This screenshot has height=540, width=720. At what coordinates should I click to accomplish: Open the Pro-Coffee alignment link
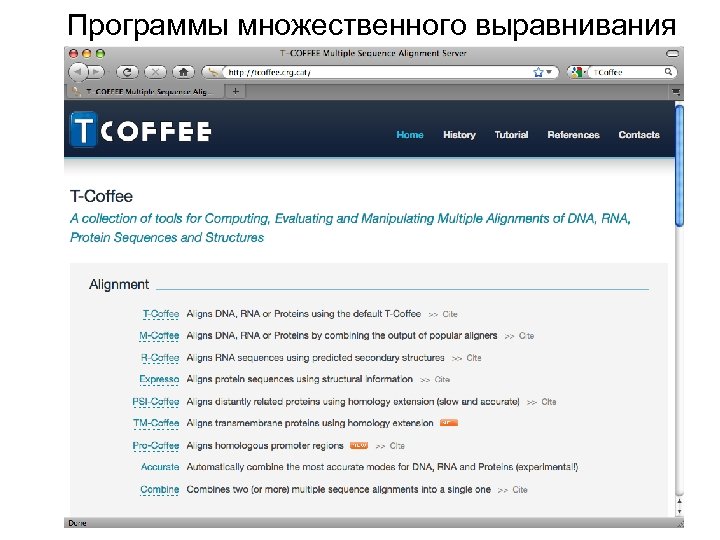(x=156, y=445)
